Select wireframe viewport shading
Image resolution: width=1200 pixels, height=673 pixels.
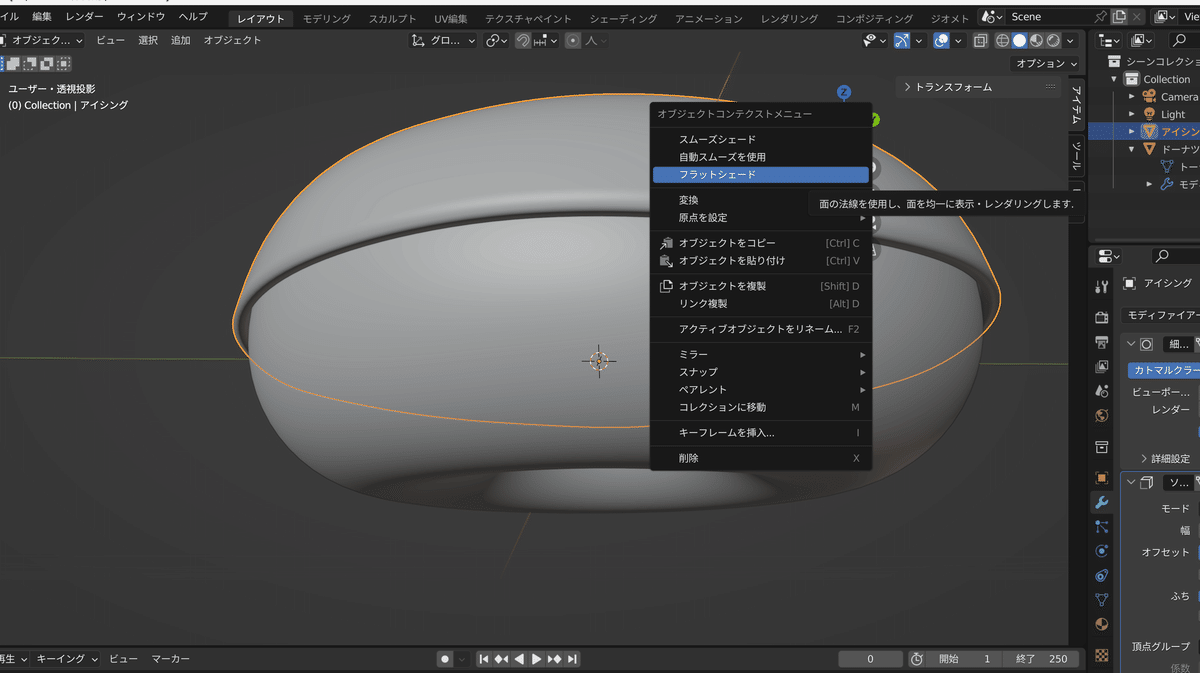(x=1003, y=41)
